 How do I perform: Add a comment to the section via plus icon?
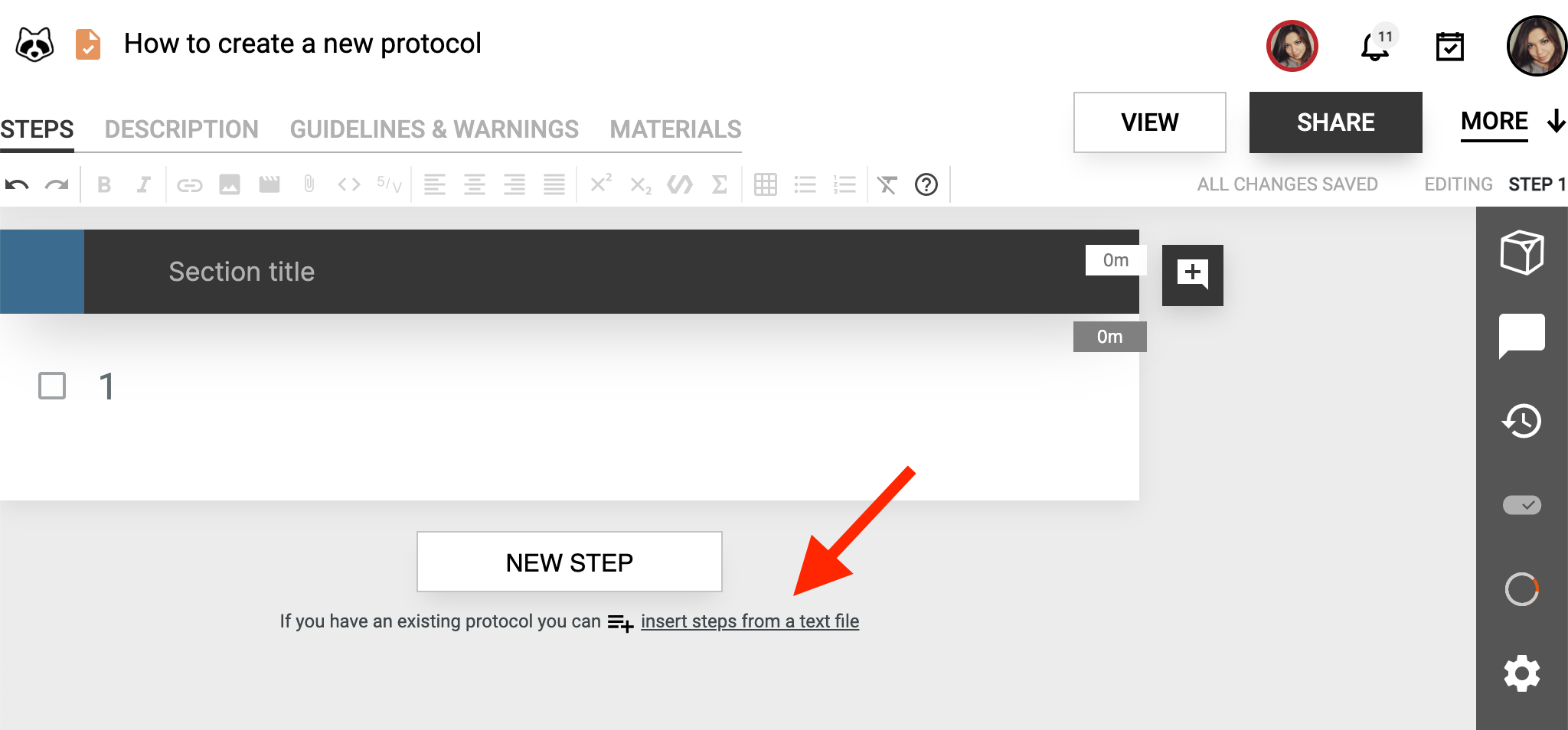(1193, 275)
